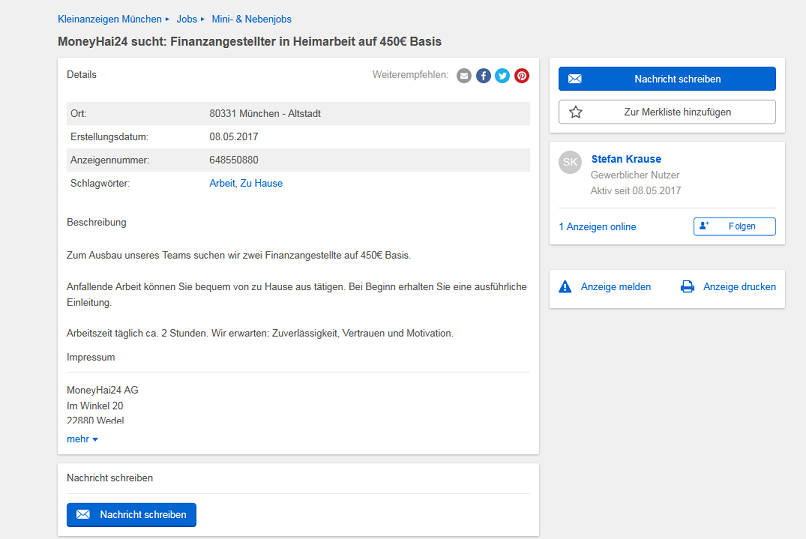Open Stefan Krause profile
The image size is (806, 539).
[x=626, y=159]
